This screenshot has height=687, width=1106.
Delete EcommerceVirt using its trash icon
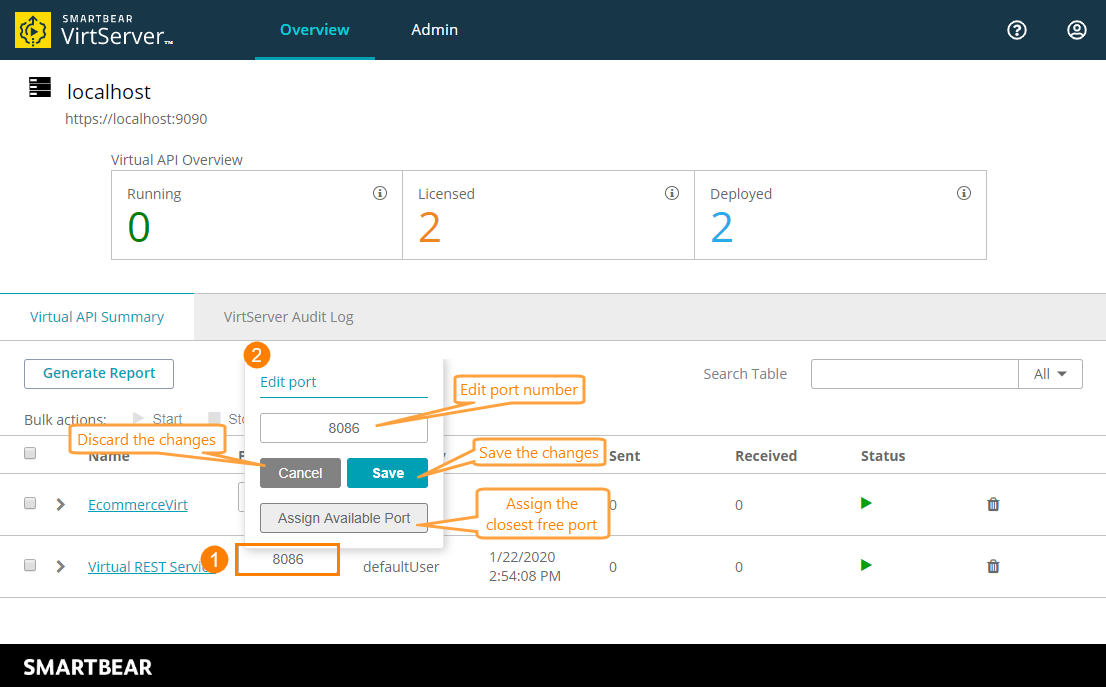pyautogui.click(x=993, y=504)
